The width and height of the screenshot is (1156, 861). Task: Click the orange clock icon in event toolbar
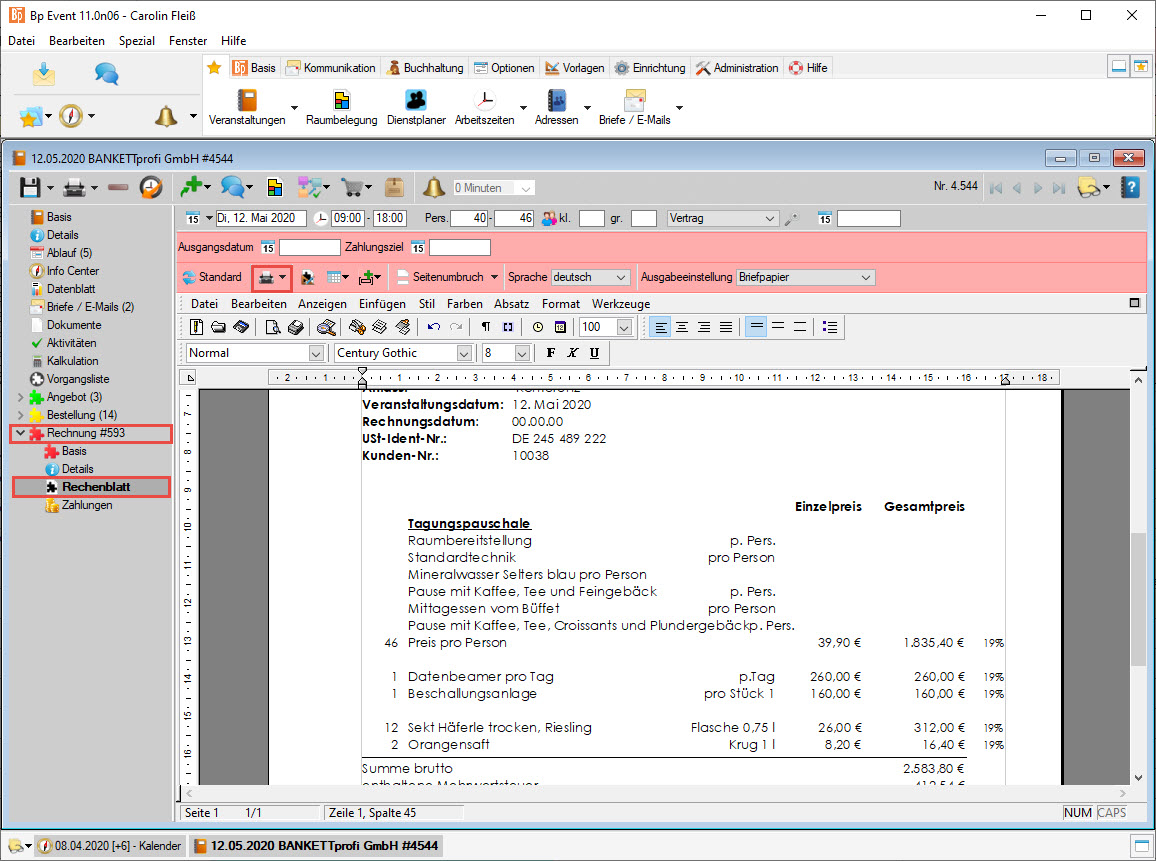point(150,187)
